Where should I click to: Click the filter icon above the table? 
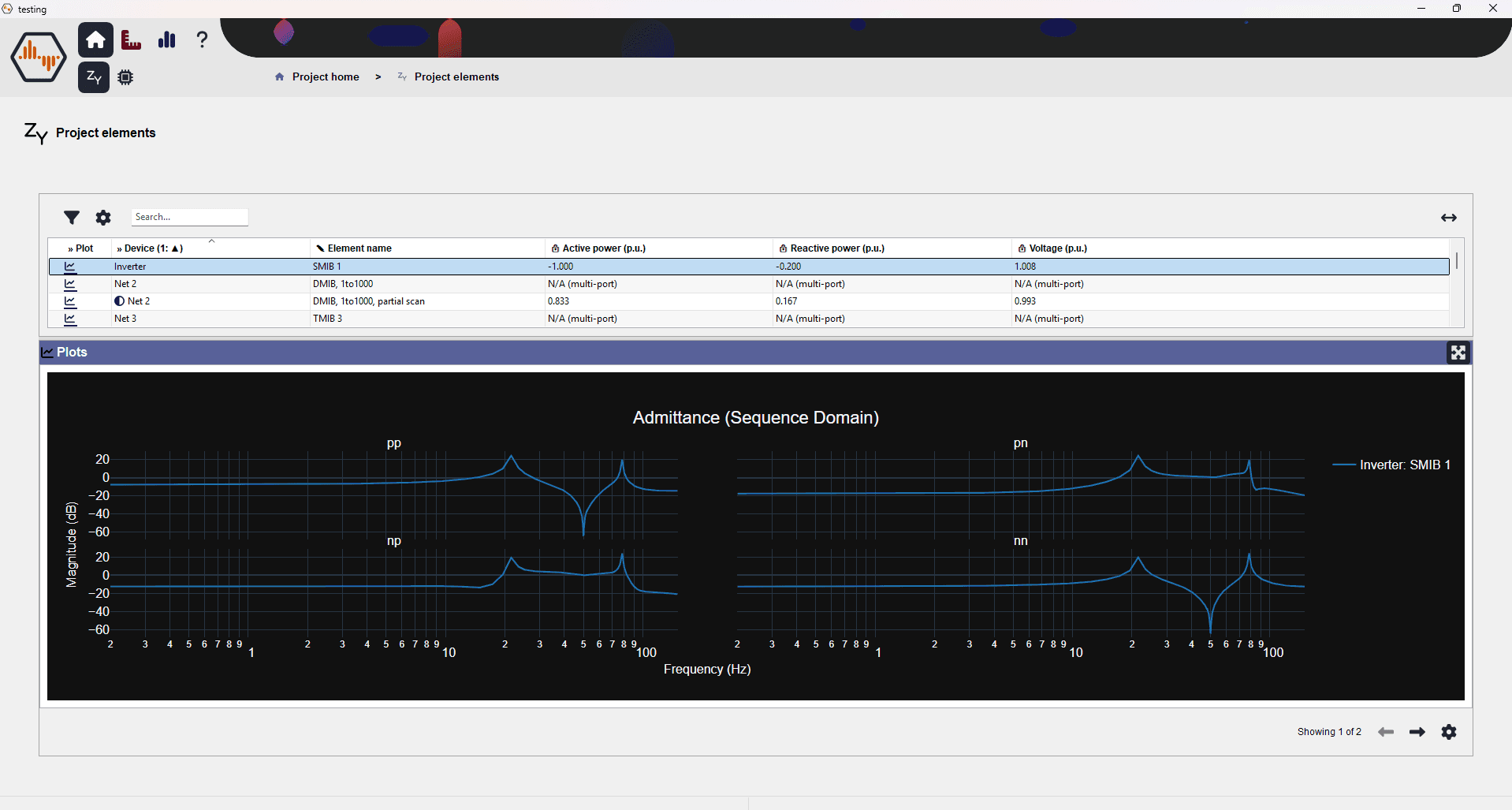click(x=71, y=218)
